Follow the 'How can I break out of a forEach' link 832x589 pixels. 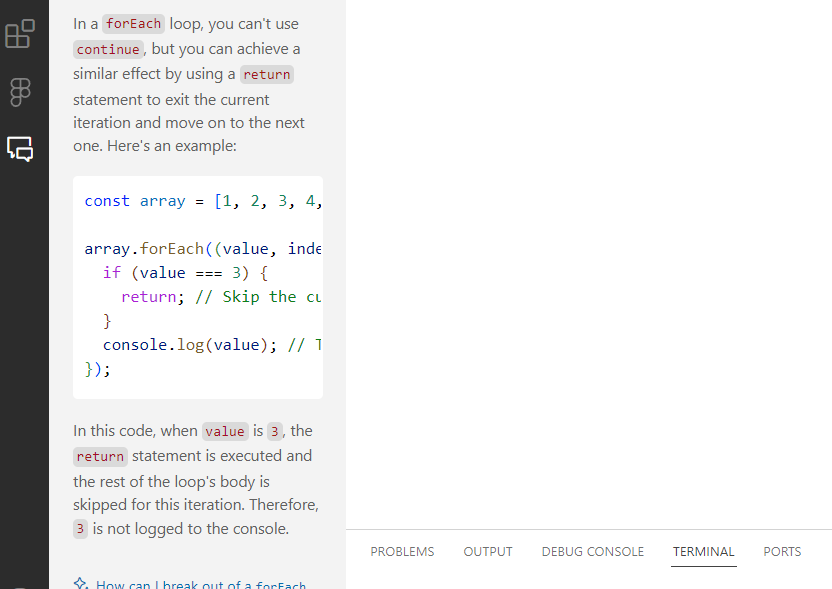click(x=201, y=584)
